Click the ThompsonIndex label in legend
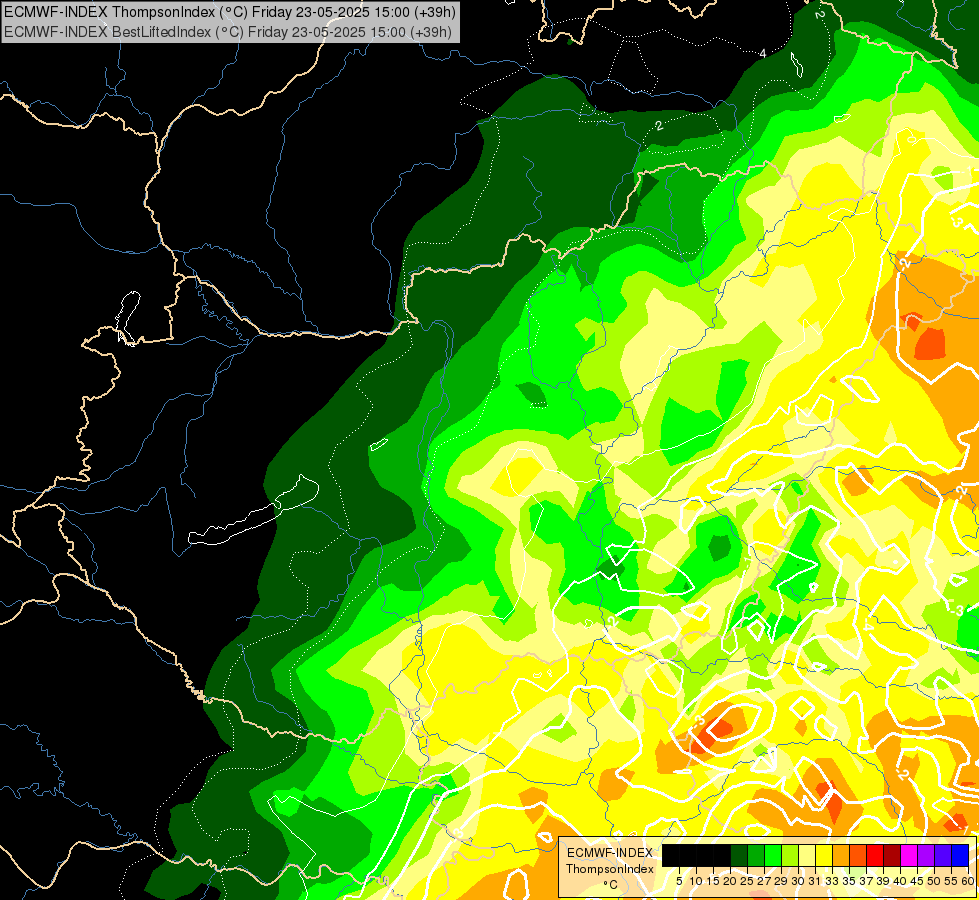Viewport: 979px width, 900px height. [610, 869]
